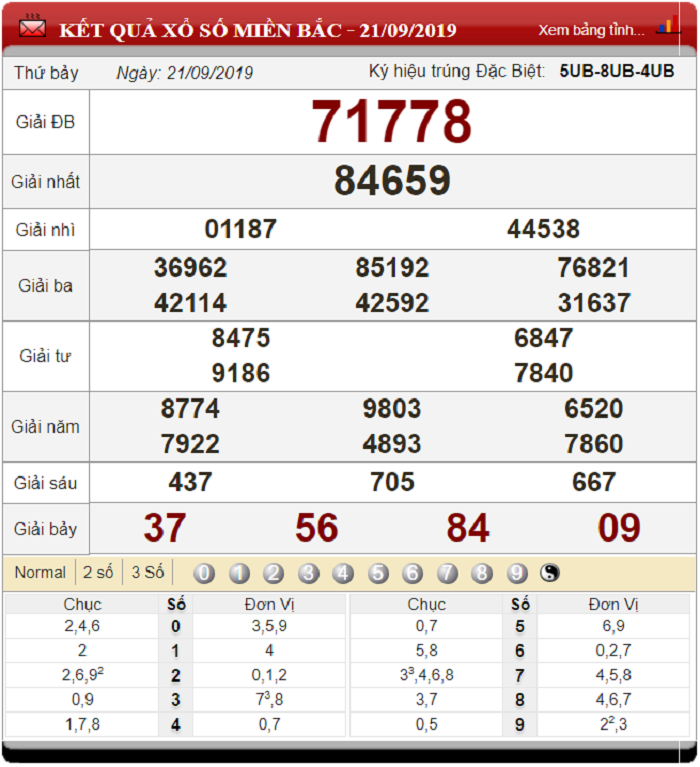Open the 'Xem bảng tính...' link

pyautogui.click(x=591, y=30)
